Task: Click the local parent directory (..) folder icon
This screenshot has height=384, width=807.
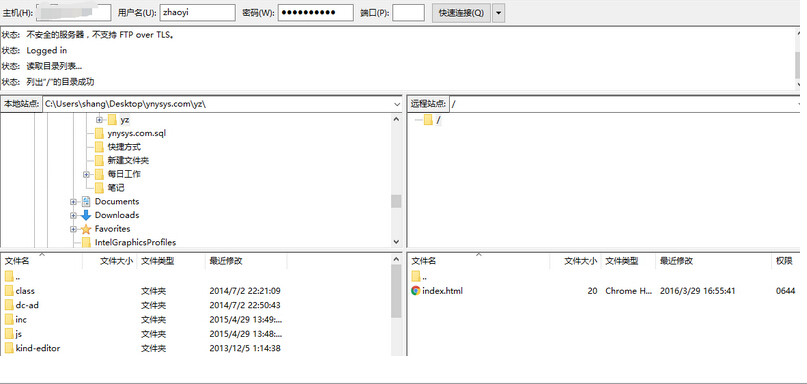Action: (x=9, y=276)
